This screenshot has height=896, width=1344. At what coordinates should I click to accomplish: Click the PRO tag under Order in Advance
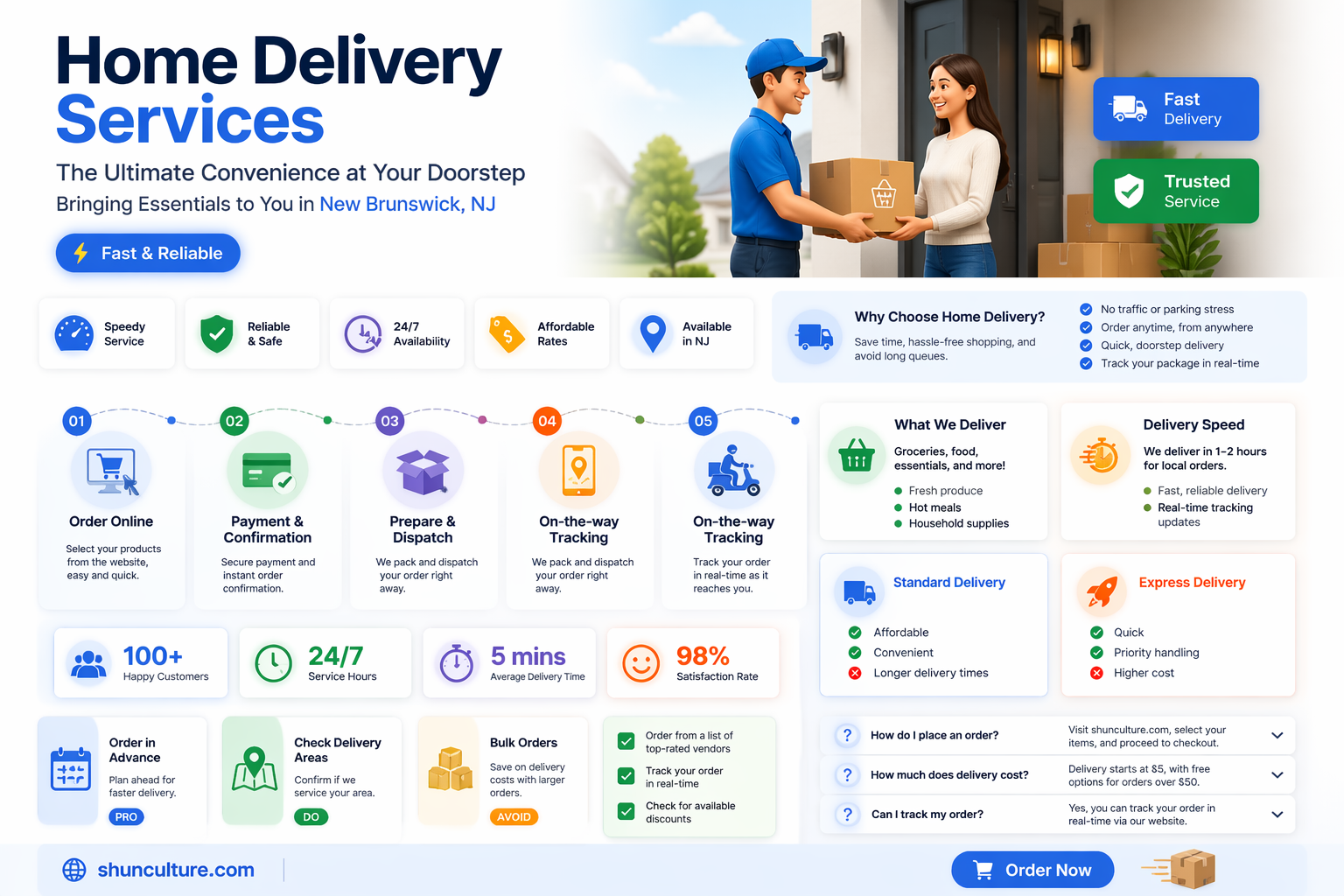coord(126,816)
